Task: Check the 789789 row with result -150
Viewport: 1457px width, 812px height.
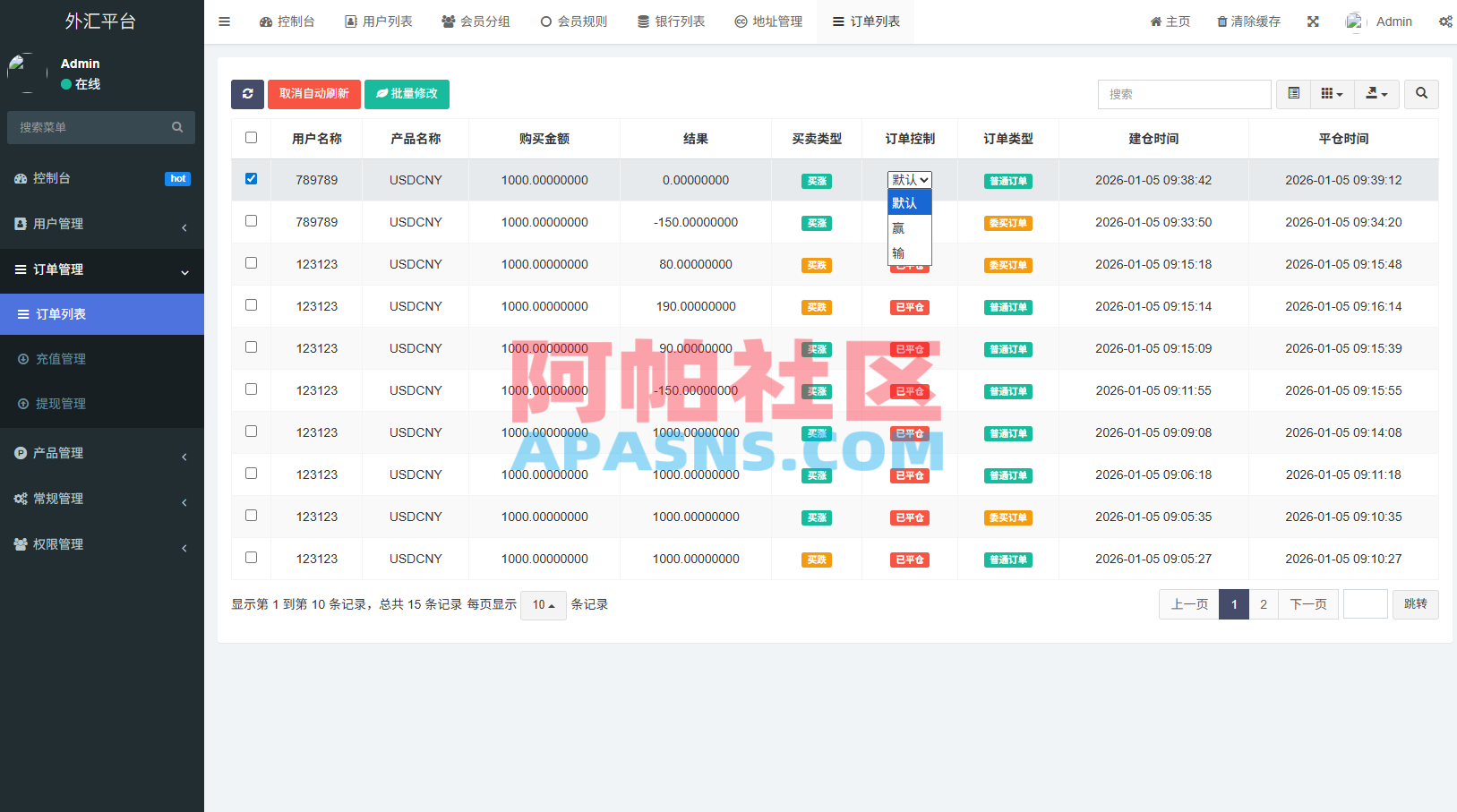Action: [251, 221]
